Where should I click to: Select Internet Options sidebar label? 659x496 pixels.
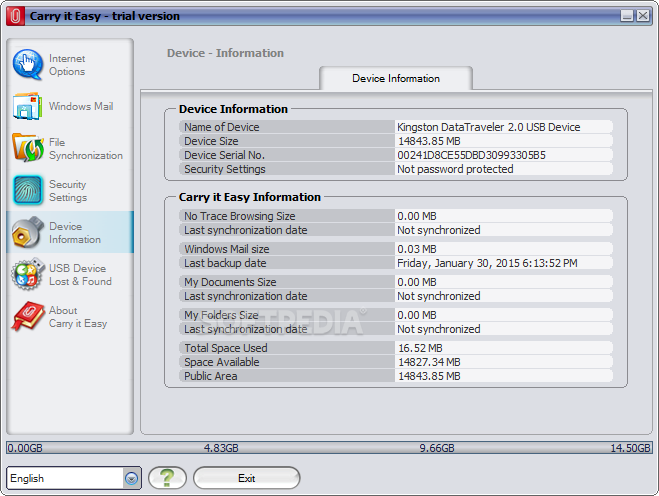tap(67, 65)
